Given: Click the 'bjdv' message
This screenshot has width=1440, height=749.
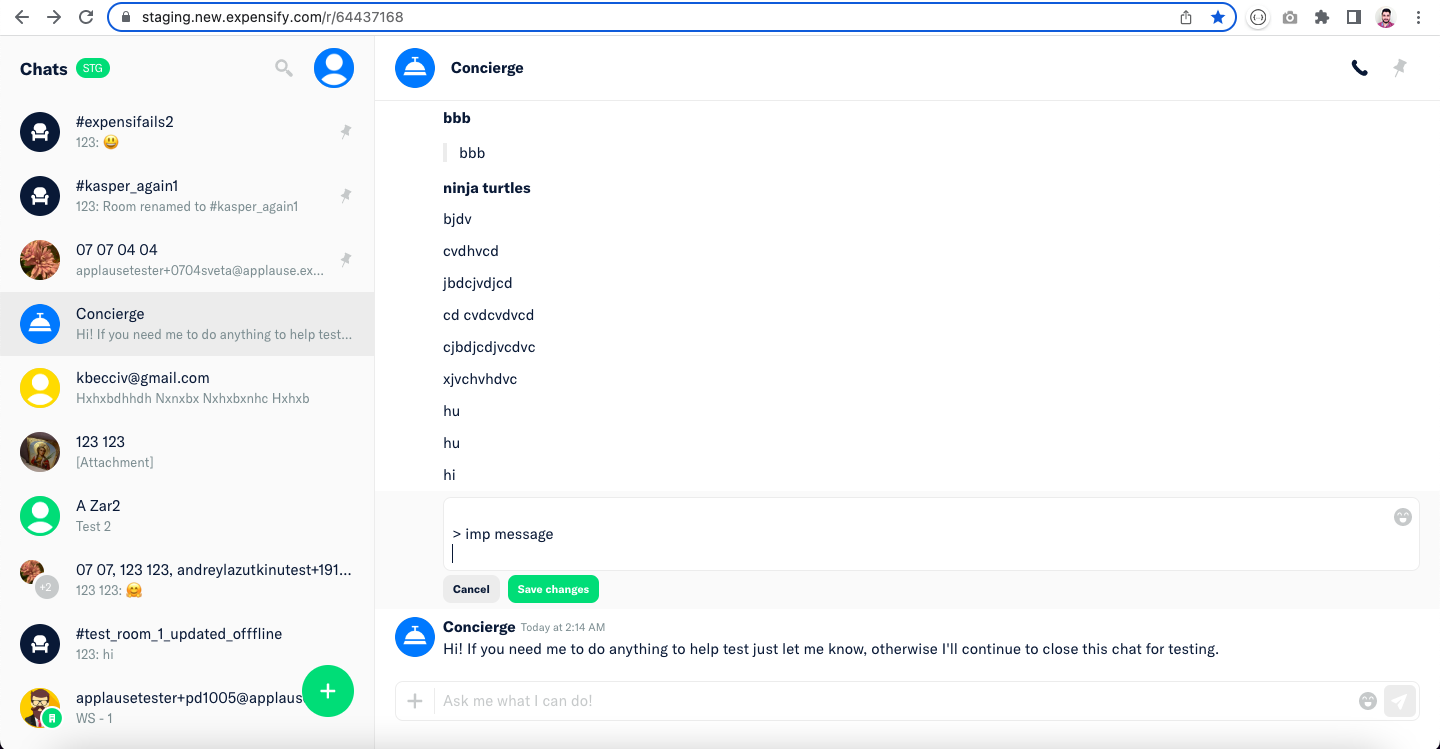Looking at the screenshot, I should coord(457,219).
